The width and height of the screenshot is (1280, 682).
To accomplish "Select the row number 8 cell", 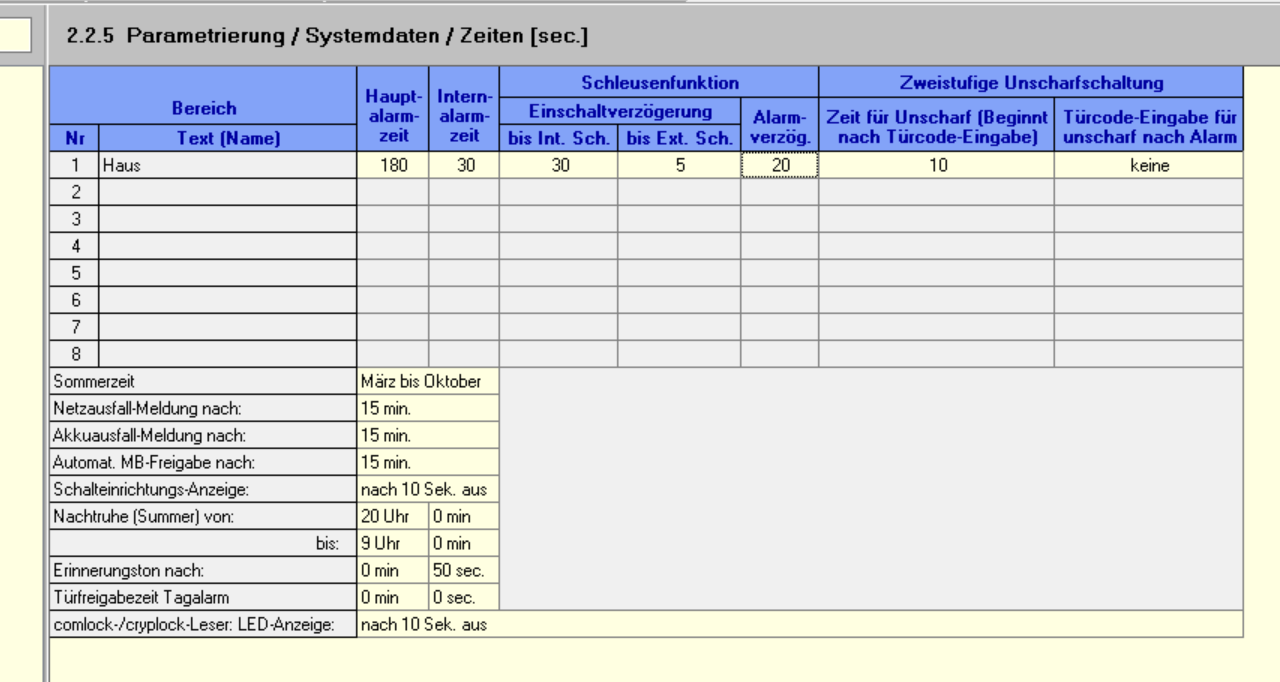I will click(74, 353).
